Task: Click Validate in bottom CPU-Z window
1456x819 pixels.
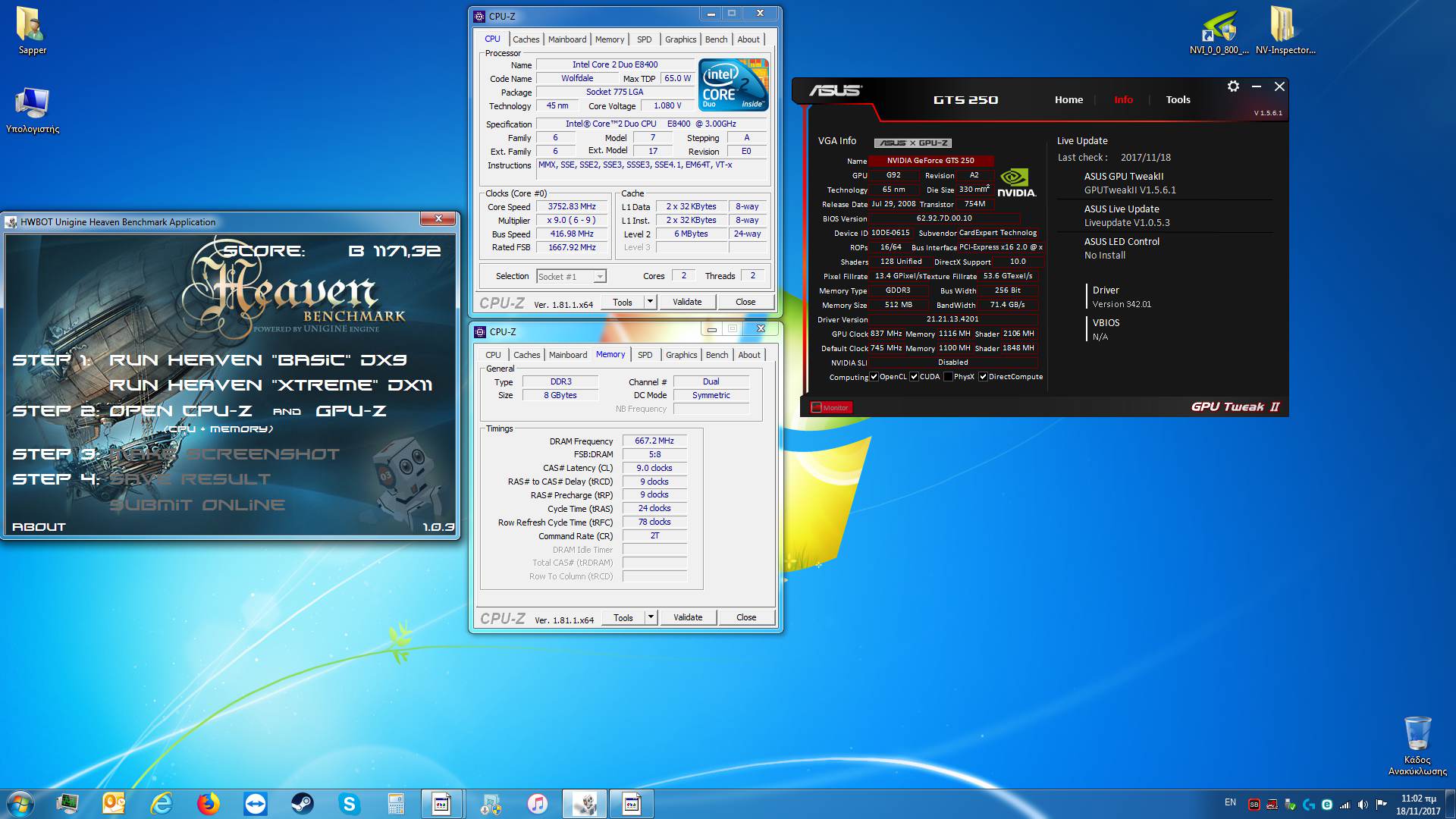Action: tap(688, 617)
